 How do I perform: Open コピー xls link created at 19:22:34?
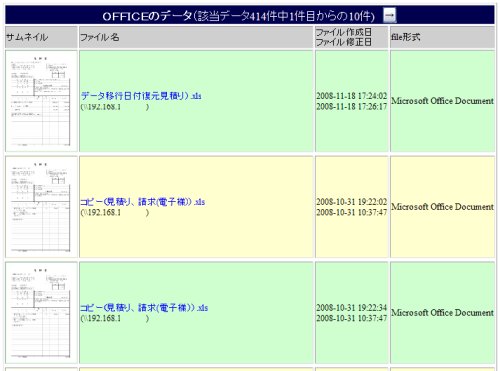tap(144, 308)
